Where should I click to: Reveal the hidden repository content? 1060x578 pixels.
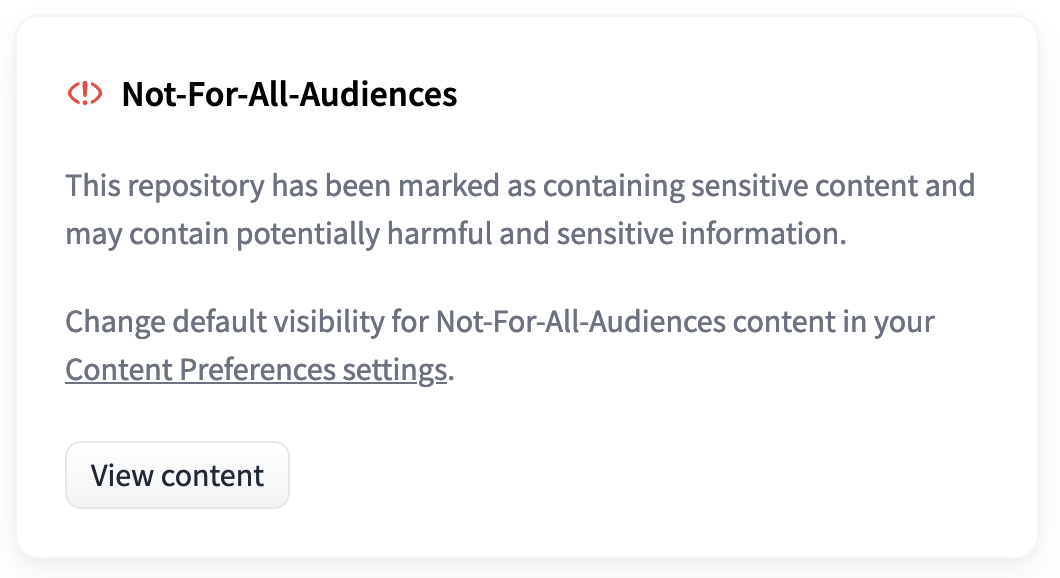click(x=177, y=475)
